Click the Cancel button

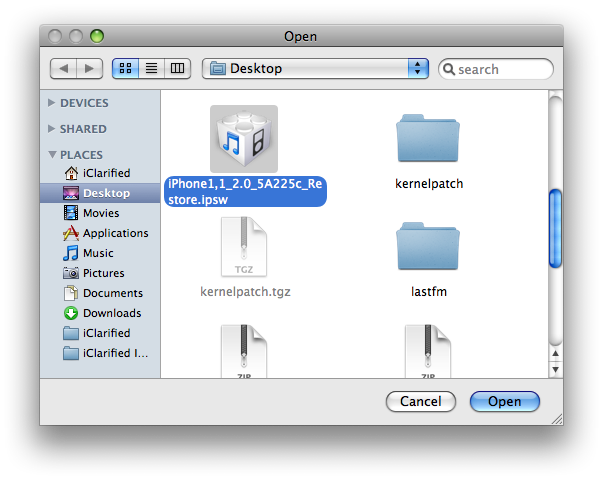coord(420,401)
